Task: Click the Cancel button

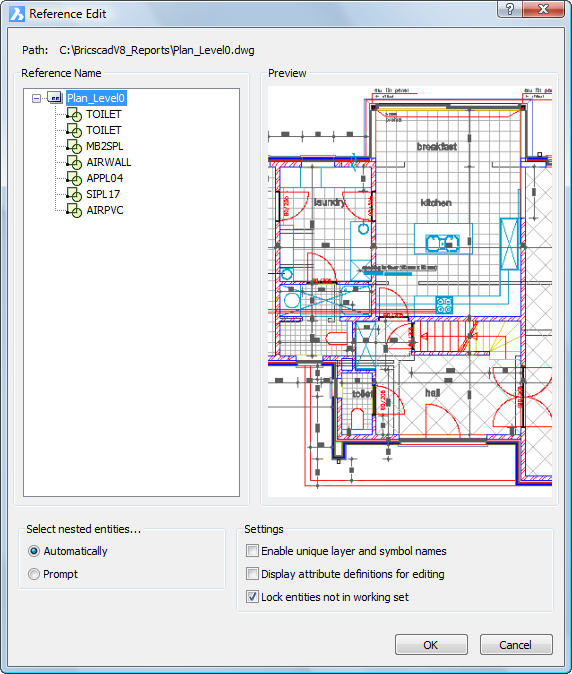Action: pos(516,645)
